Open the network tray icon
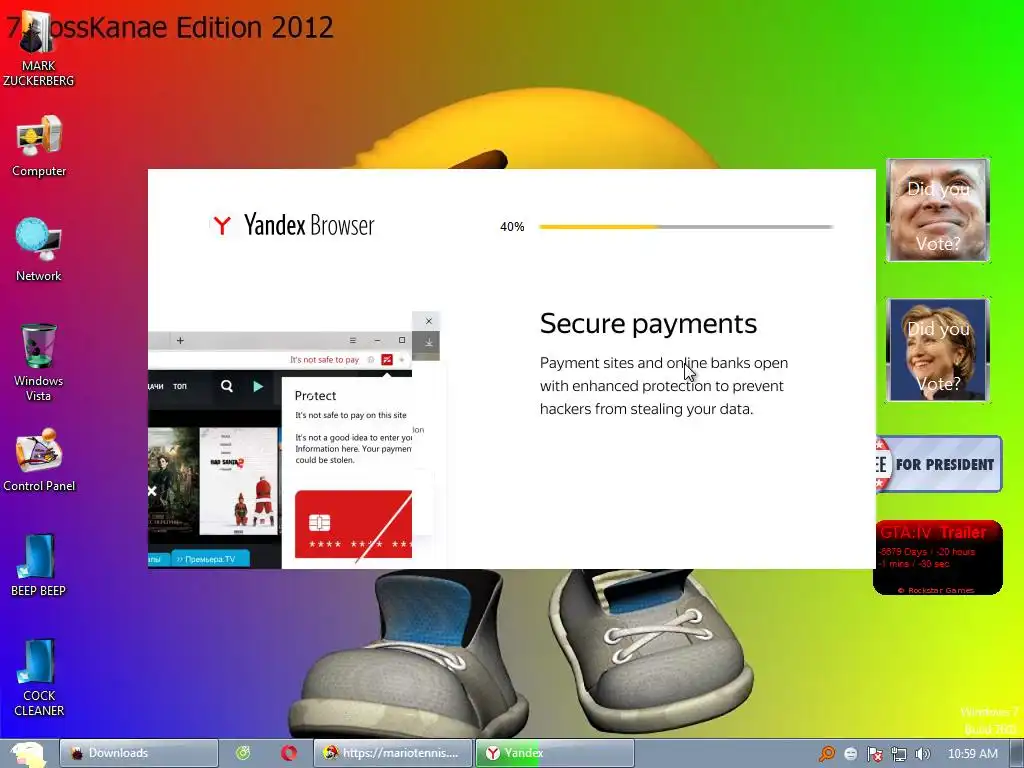Viewport: 1024px width, 768px height. click(x=899, y=754)
